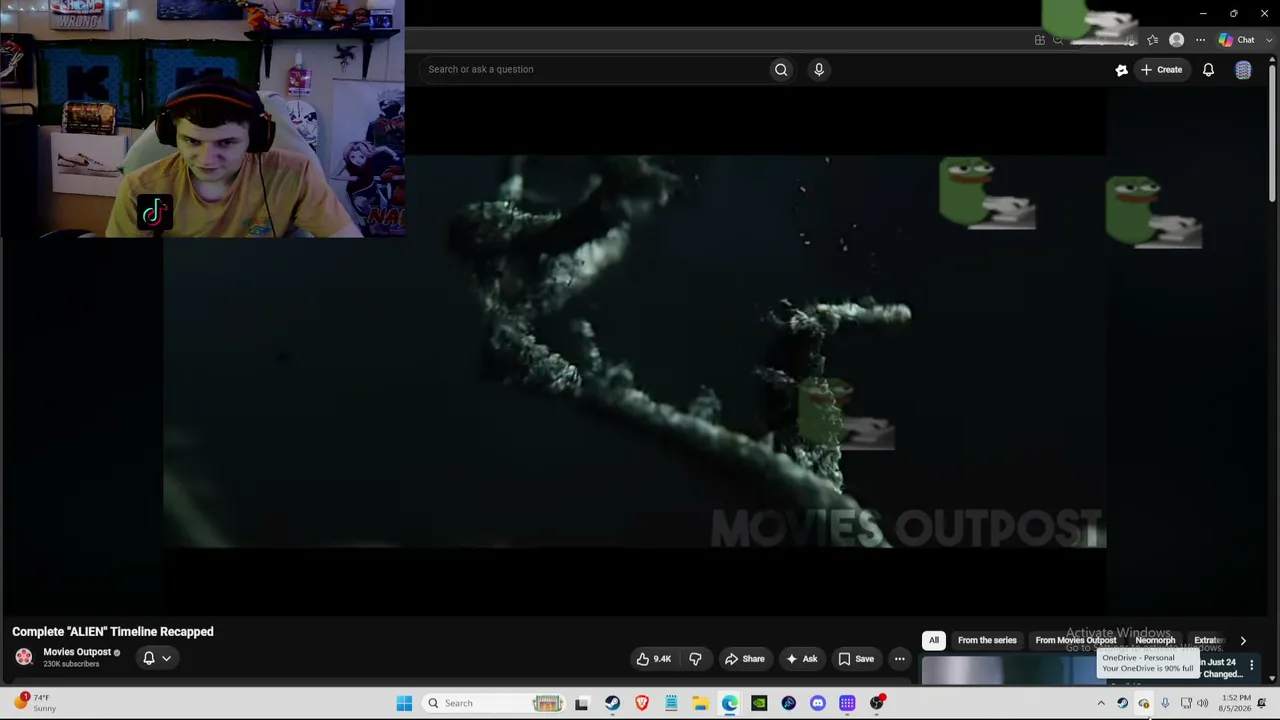Open the Copilot Chat button
The image size is (1280, 720).
(1237, 40)
